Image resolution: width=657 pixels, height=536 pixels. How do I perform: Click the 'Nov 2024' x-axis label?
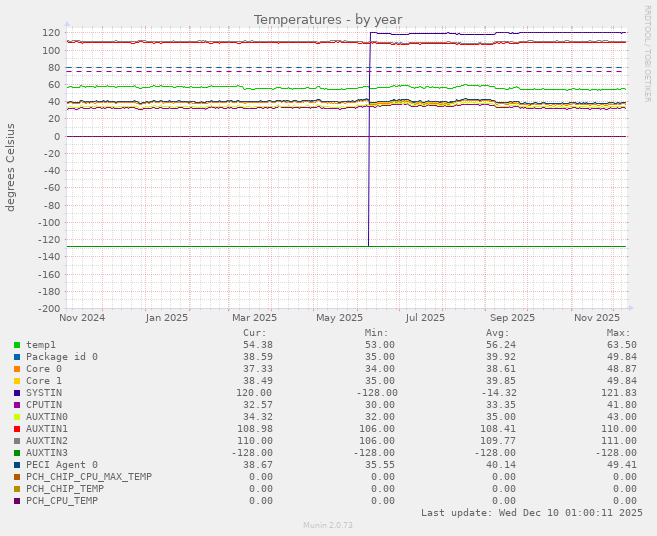[x=82, y=318]
